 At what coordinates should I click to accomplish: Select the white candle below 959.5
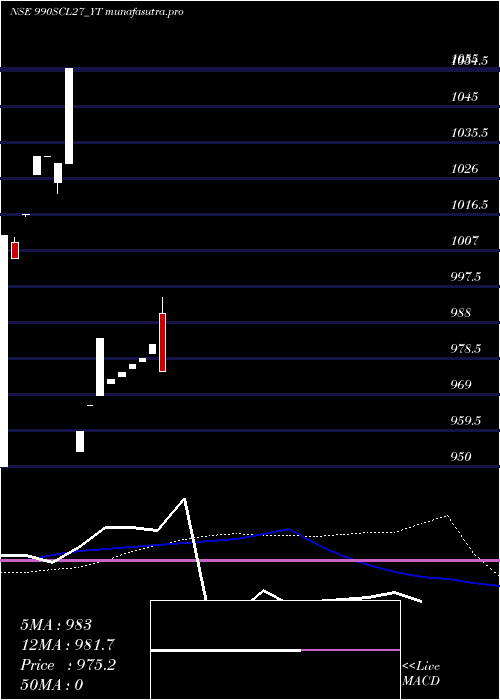(x=80, y=442)
